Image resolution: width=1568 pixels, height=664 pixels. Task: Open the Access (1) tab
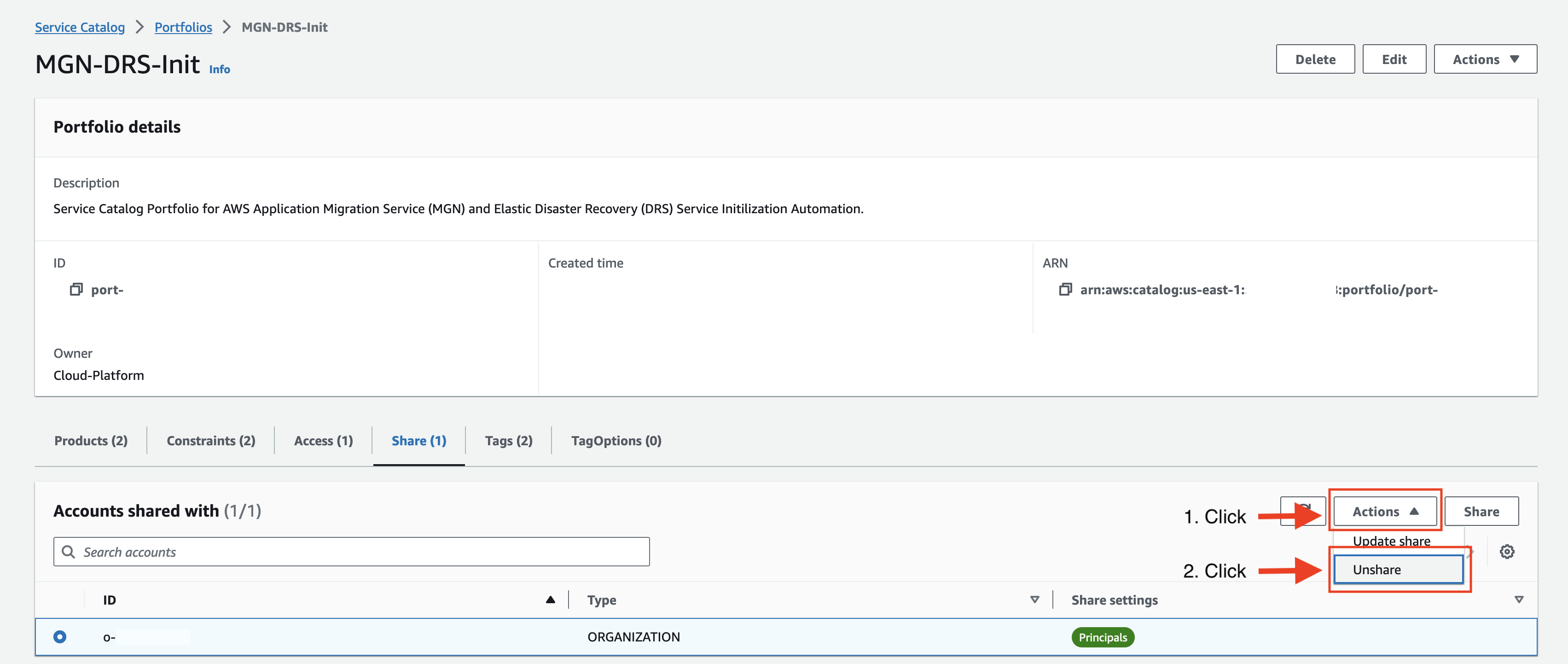pos(323,440)
